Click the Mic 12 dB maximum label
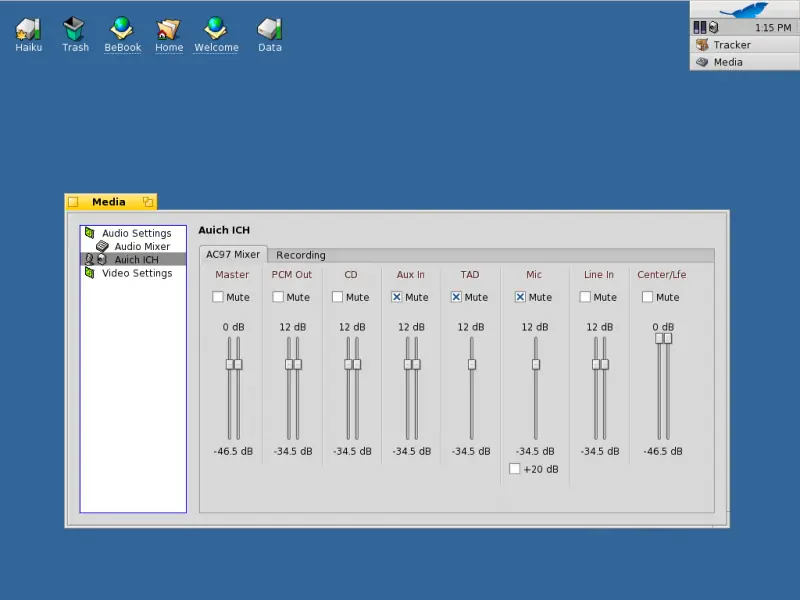This screenshot has height=600, width=800. (x=535, y=327)
